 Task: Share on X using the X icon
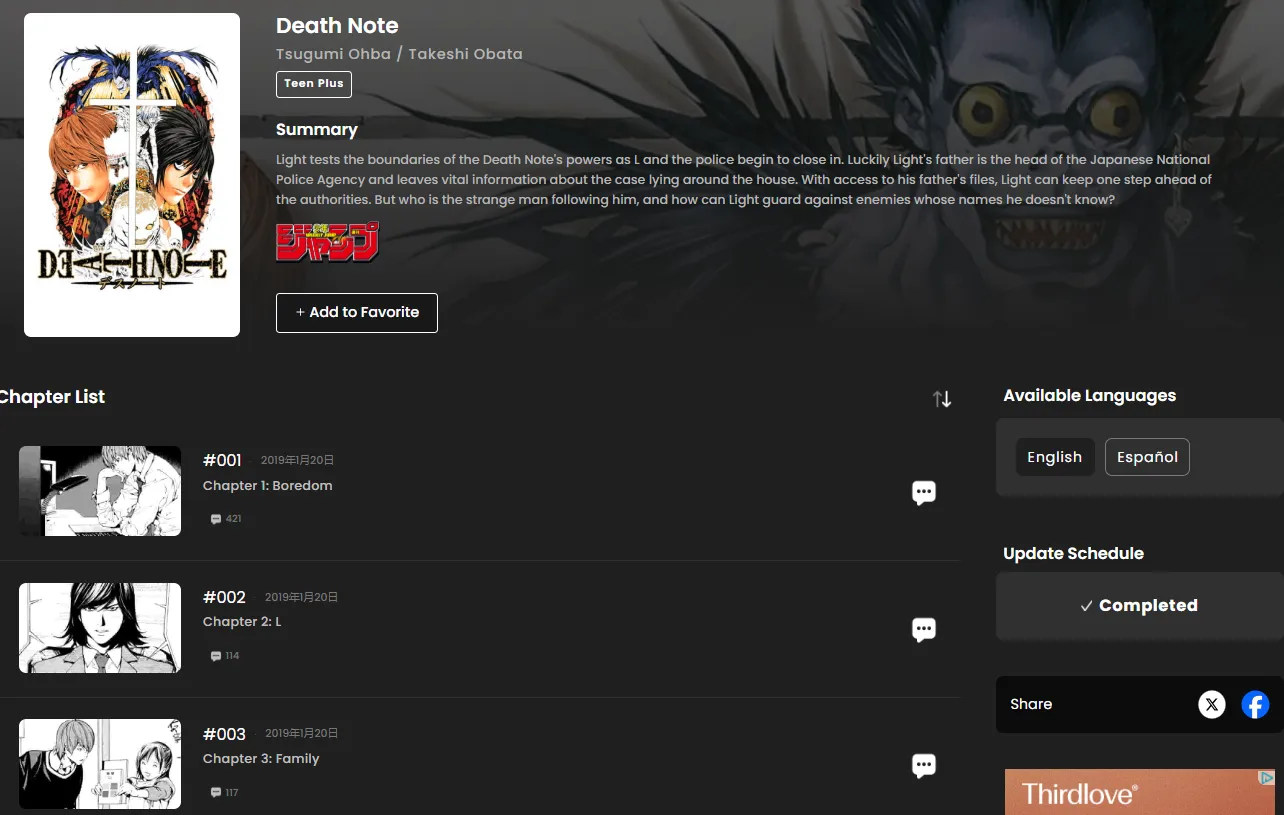tap(1212, 704)
